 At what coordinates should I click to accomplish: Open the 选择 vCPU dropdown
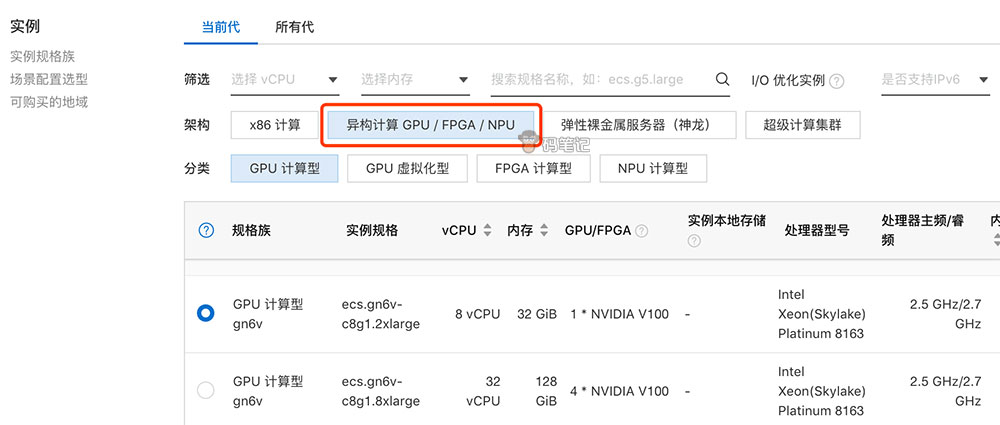284,80
